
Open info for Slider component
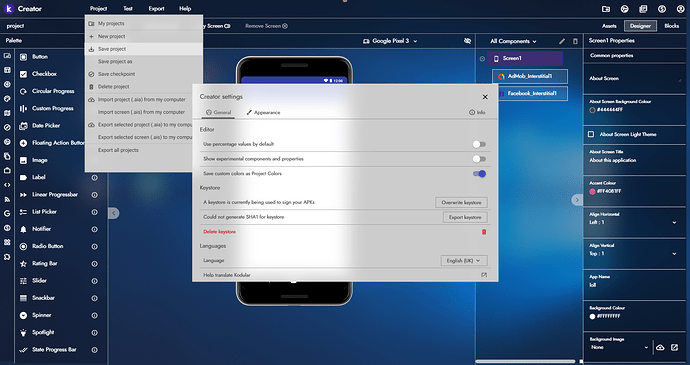(x=95, y=281)
